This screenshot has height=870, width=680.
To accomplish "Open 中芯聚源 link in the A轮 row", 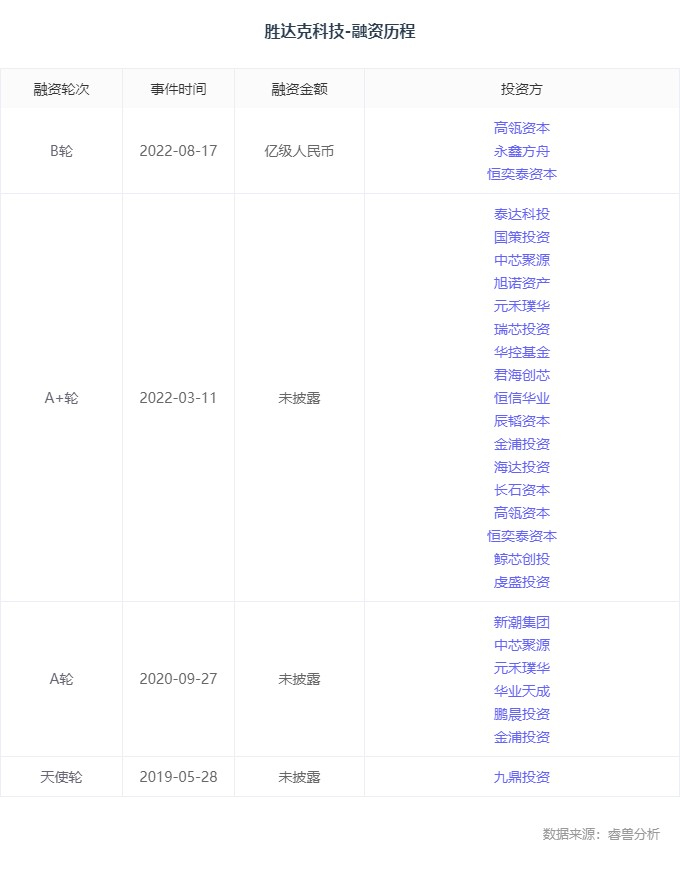I will coord(521,645).
